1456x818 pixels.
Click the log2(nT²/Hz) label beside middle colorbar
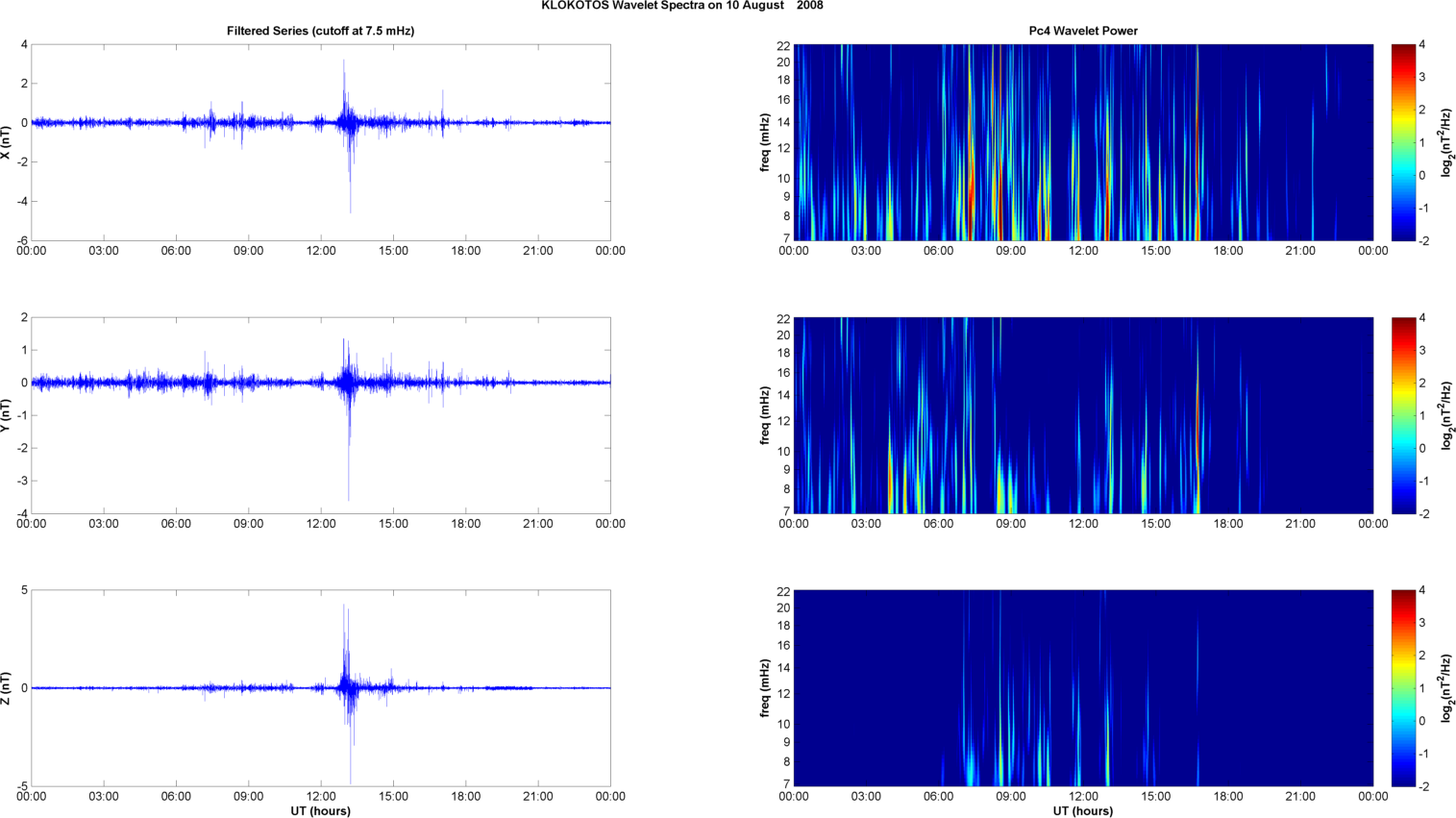pos(1445,415)
